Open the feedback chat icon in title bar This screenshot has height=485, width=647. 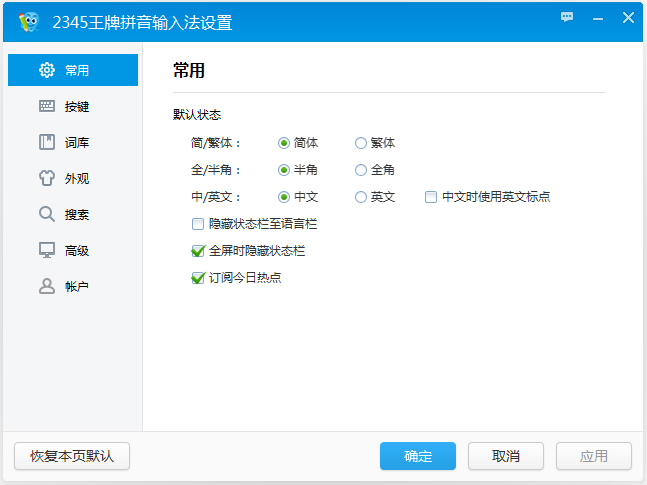[567, 17]
